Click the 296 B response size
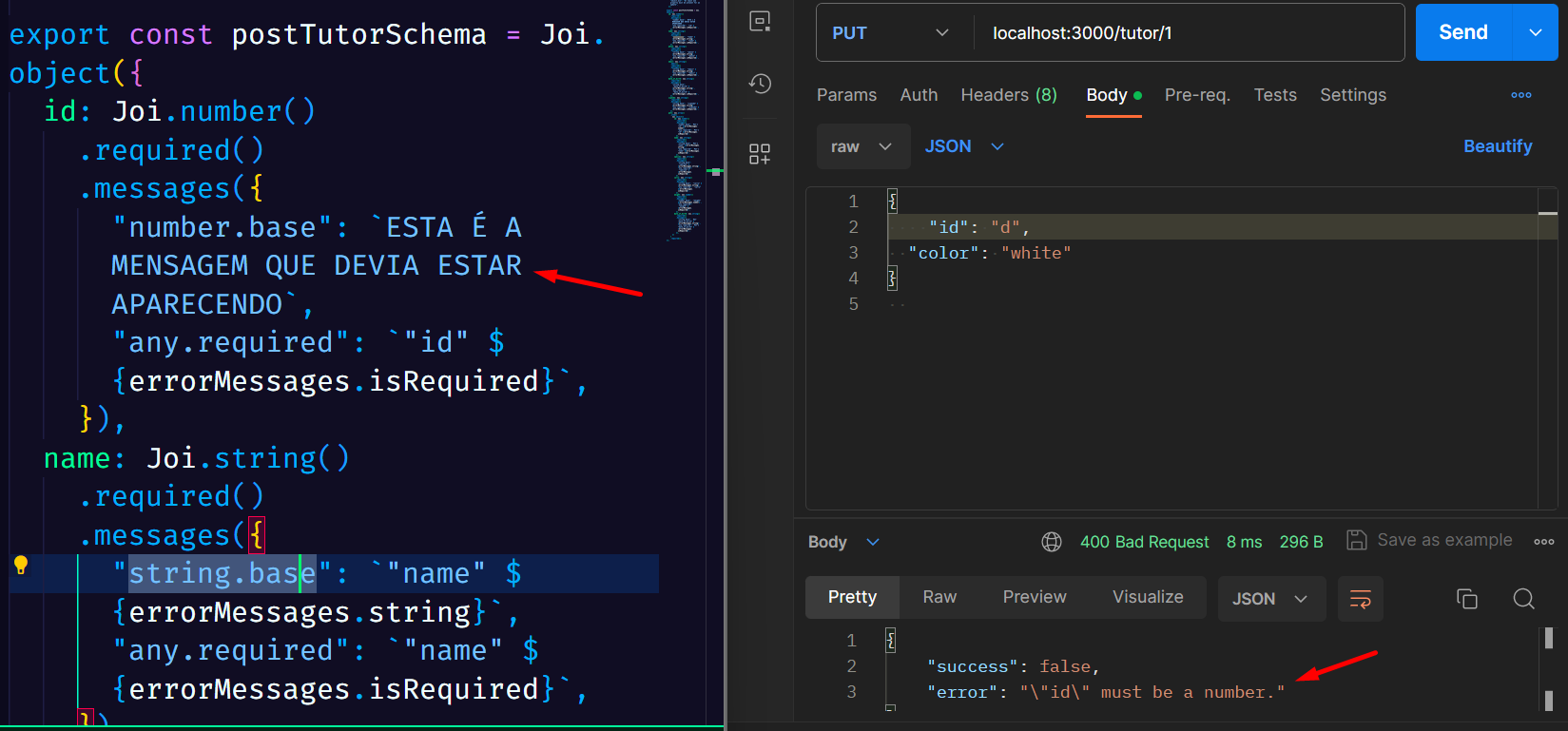This screenshot has width=1568, height=731. coord(1302,542)
